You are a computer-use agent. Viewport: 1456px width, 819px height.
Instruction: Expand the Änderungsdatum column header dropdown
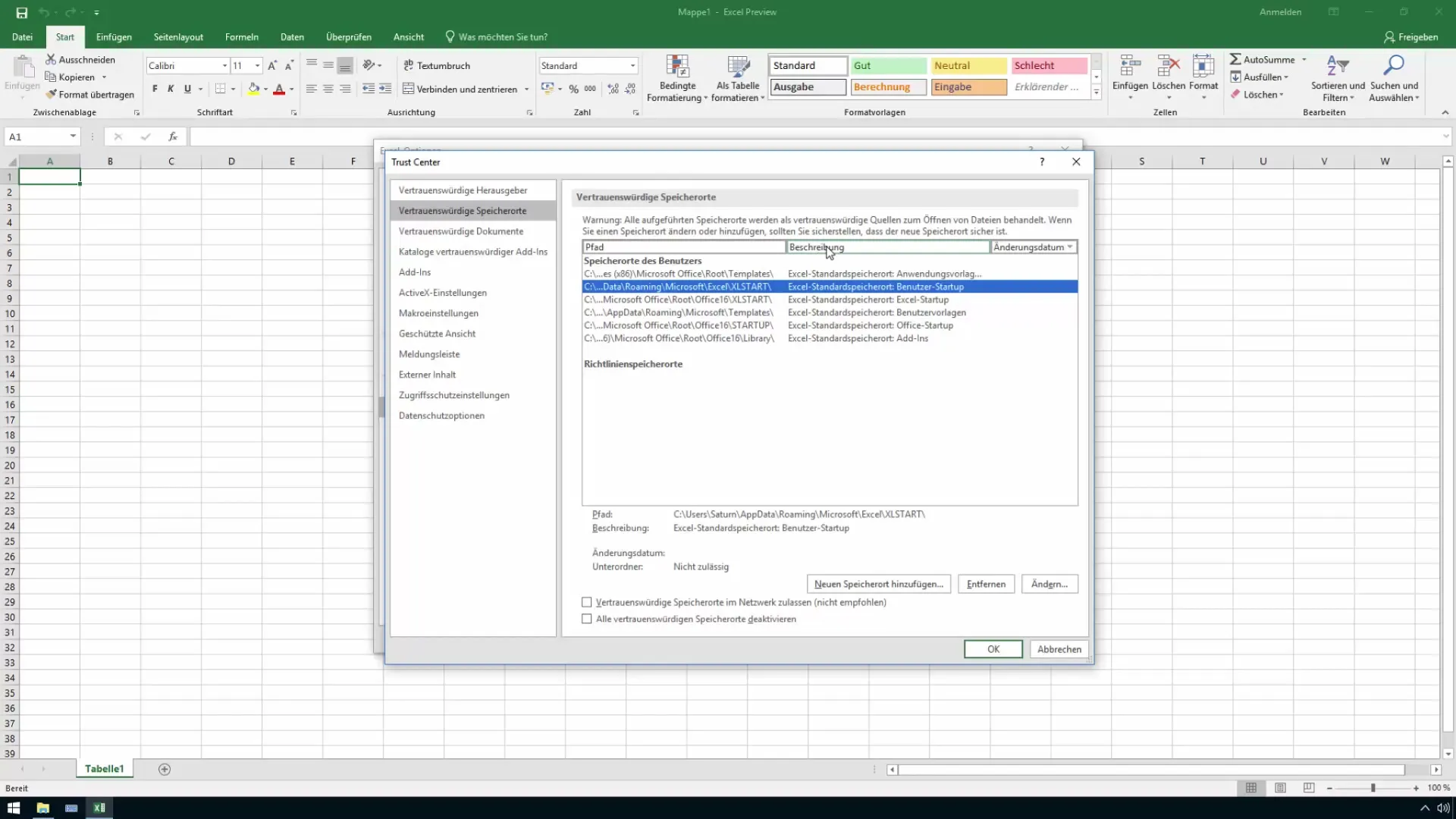1070,247
